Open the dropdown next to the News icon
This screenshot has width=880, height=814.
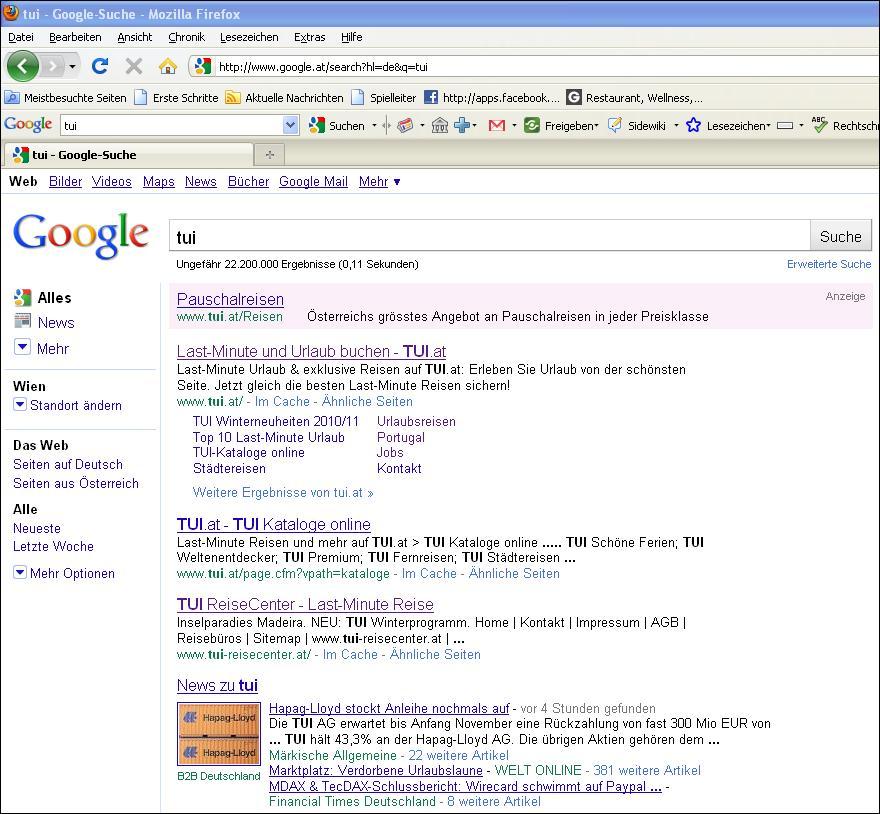tap(422, 126)
